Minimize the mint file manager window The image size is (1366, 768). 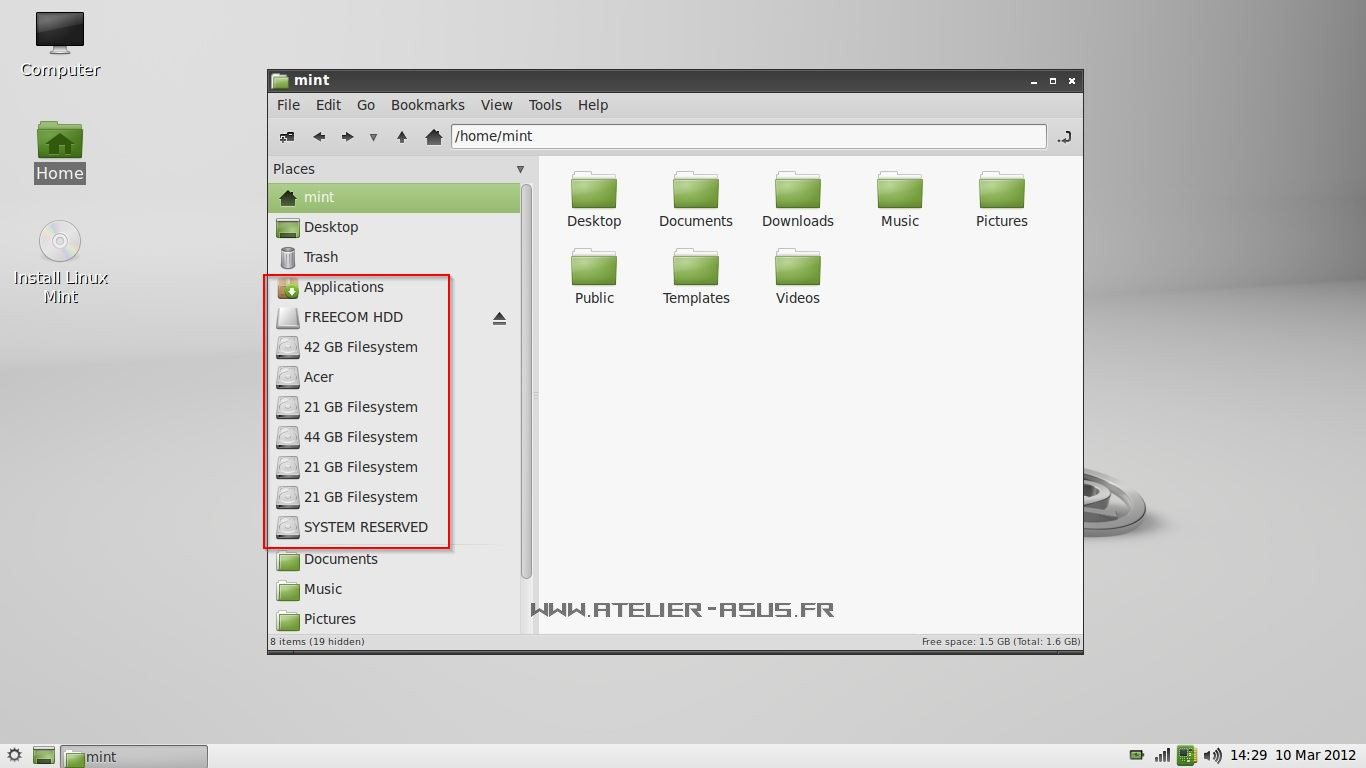[1035, 81]
